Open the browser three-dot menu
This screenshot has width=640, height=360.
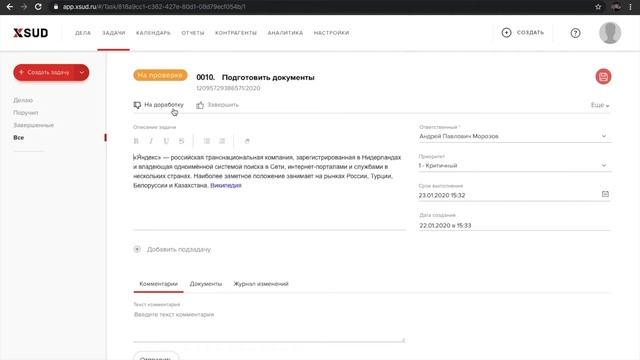pyautogui.click(x=630, y=7)
